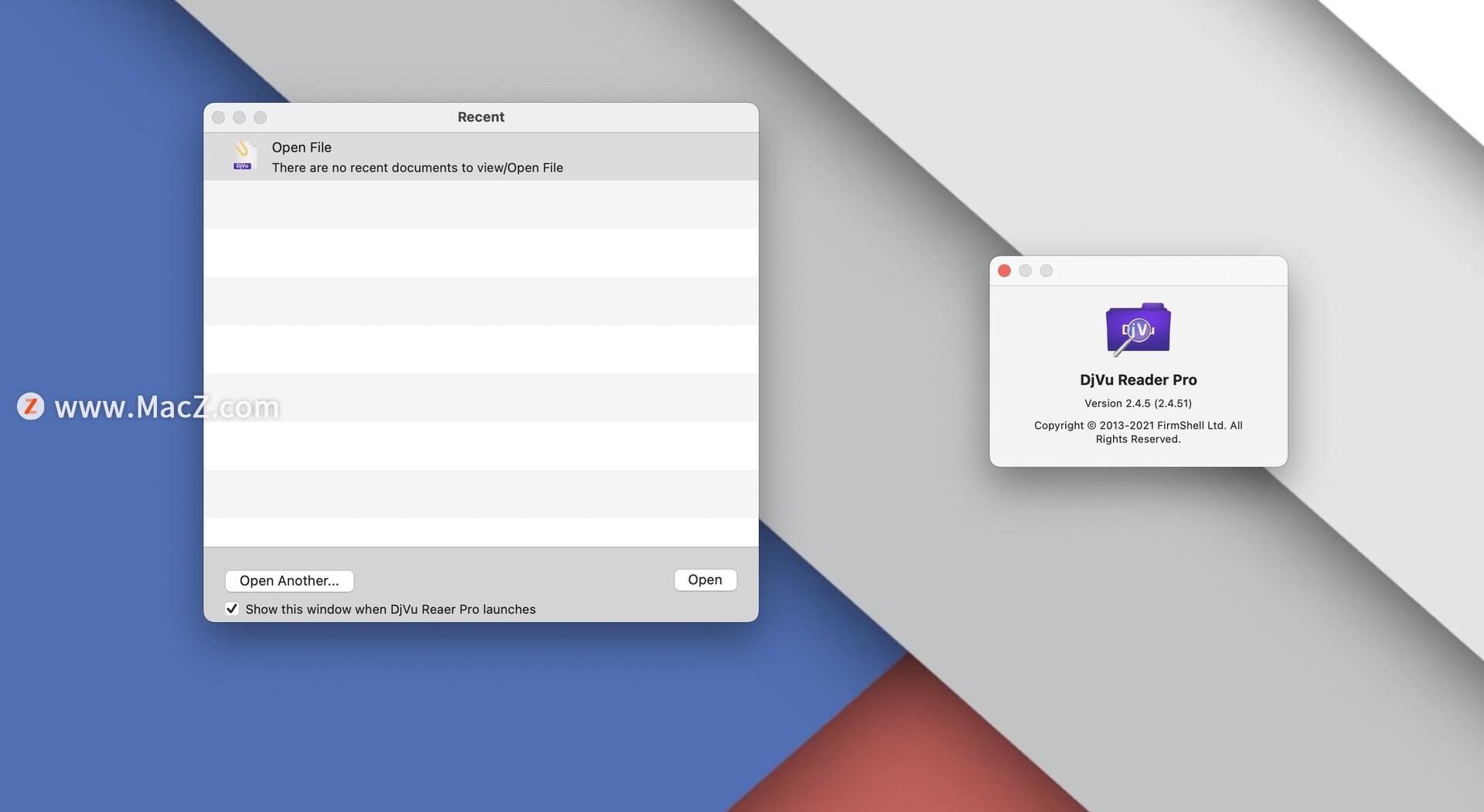
Task: Click the Open button in Recent window
Action: coord(705,580)
